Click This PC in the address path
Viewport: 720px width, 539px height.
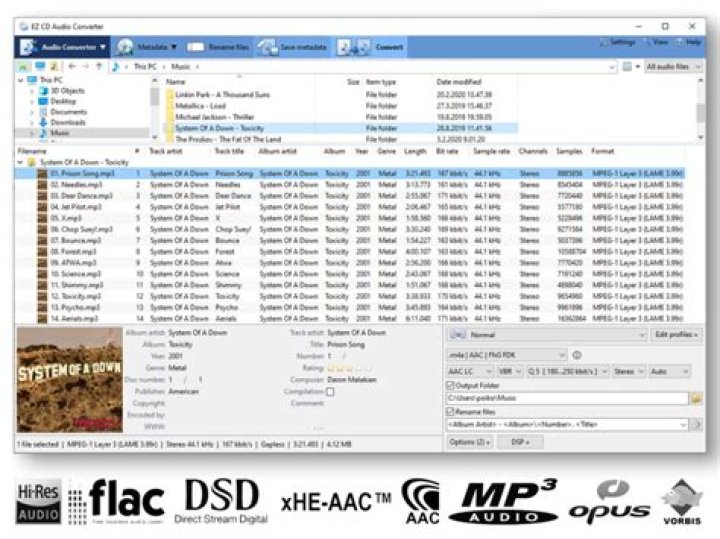coord(145,67)
